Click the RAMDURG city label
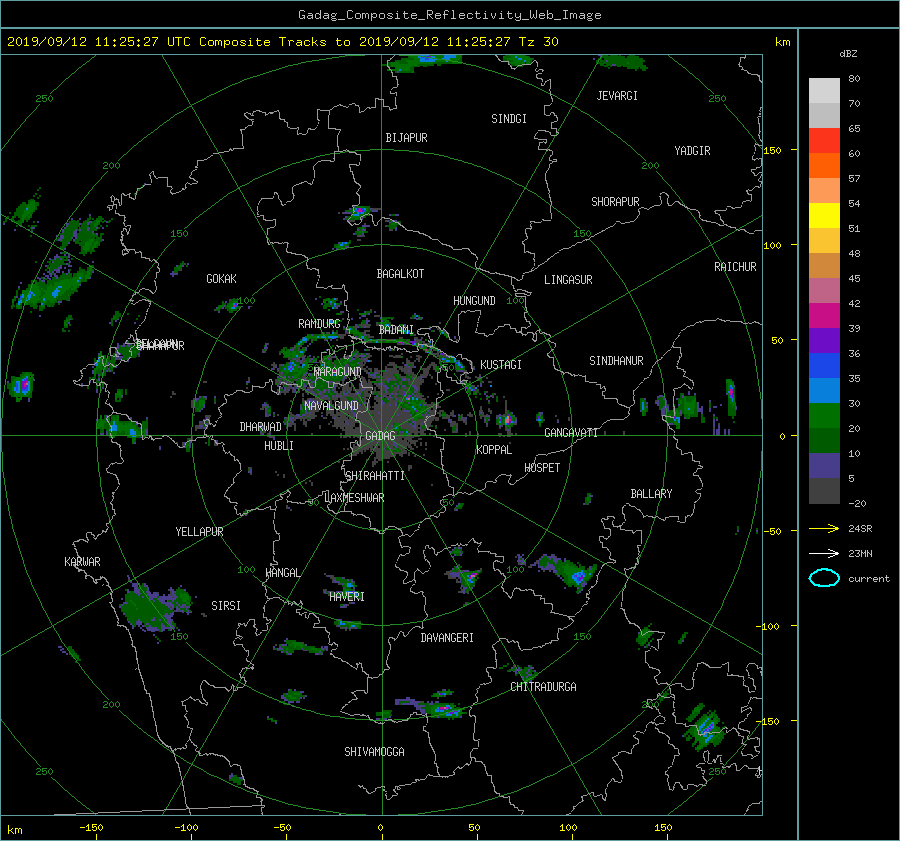The height and width of the screenshot is (841, 900). coord(319,324)
